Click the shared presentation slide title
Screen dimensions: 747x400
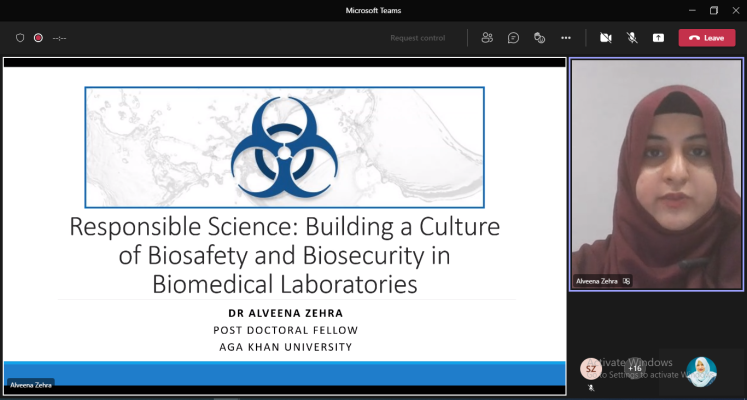click(x=284, y=254)
